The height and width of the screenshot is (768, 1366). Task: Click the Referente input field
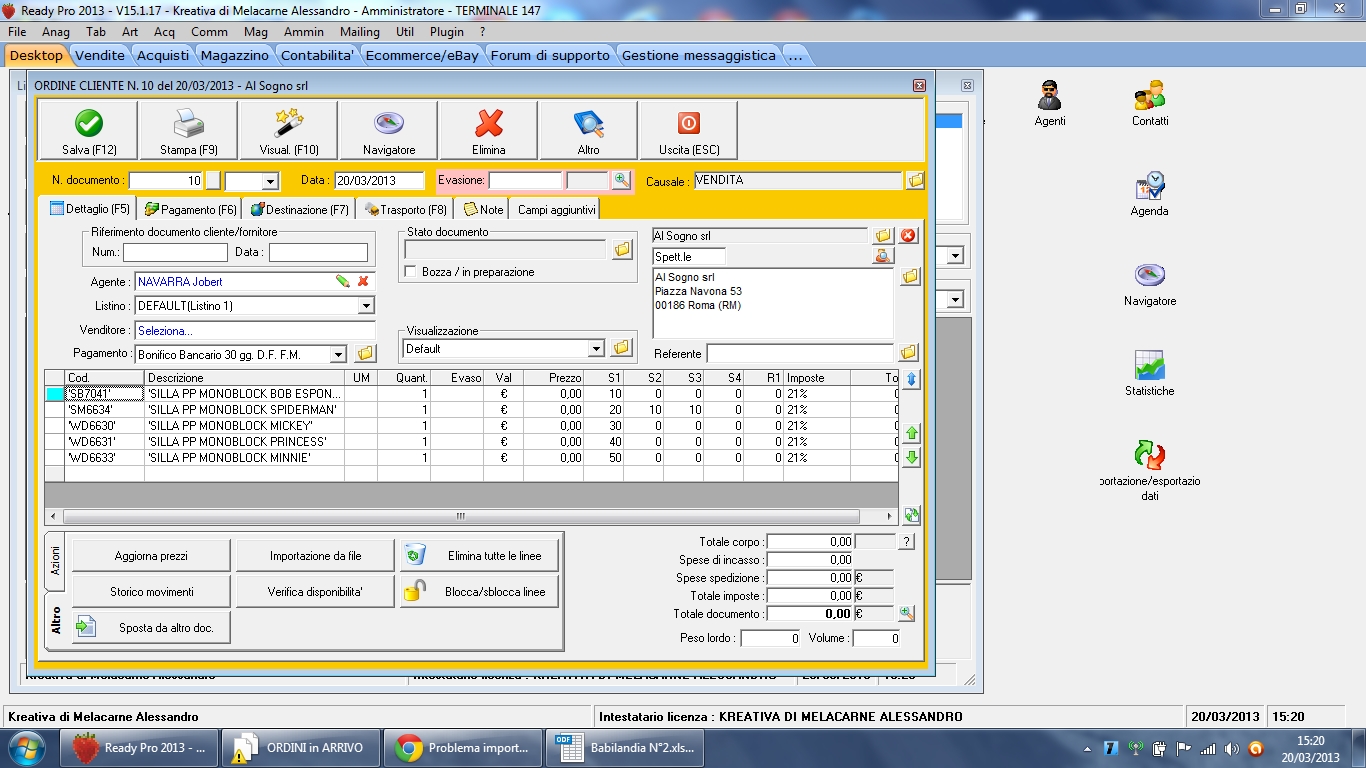point(800,354)
